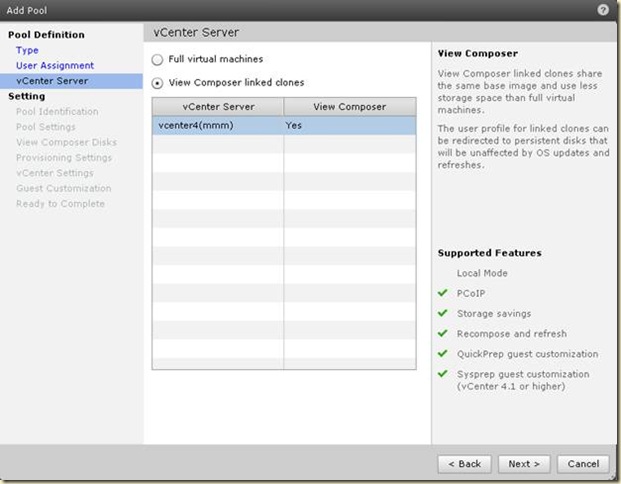Click the Storage savings checkmark icon

[442, 313]
